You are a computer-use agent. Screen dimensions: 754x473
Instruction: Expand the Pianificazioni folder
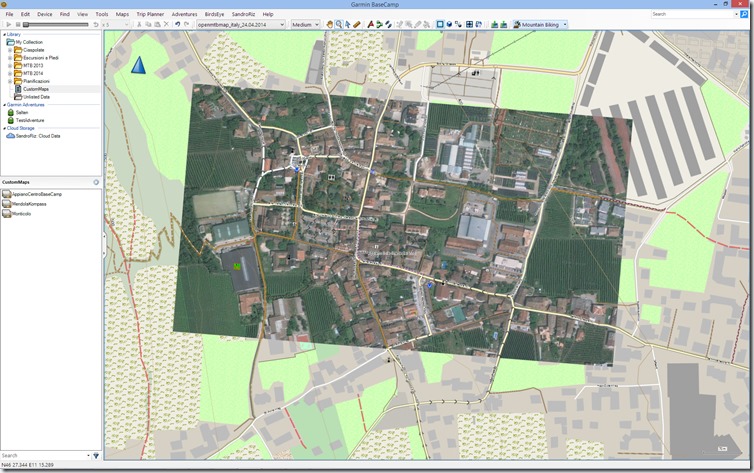click(10, 81)
